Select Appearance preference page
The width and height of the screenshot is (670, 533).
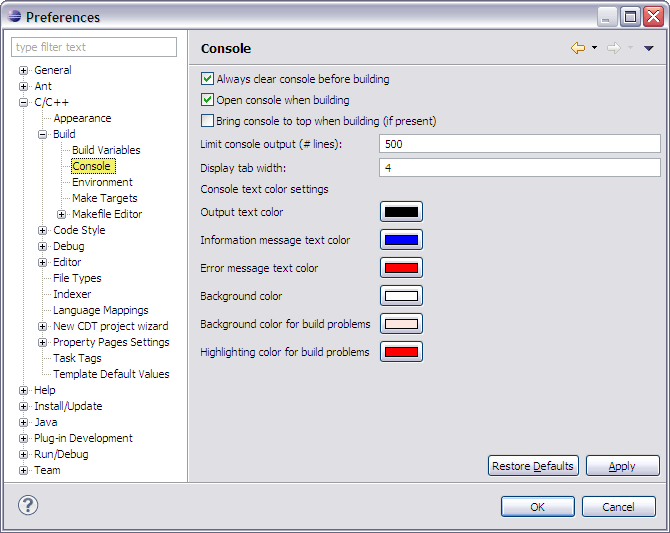click(x=82, y=118)
